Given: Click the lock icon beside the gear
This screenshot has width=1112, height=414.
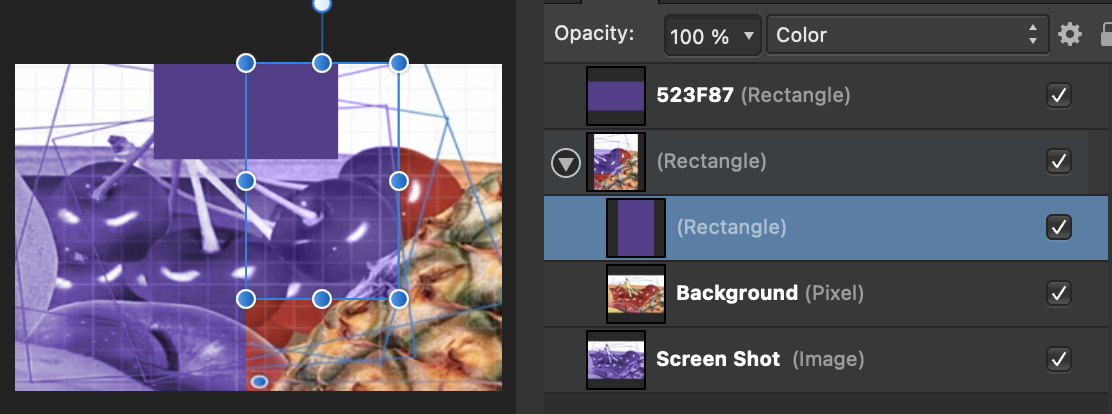Looking at the screenshot, I should [x=1105, y=34].
